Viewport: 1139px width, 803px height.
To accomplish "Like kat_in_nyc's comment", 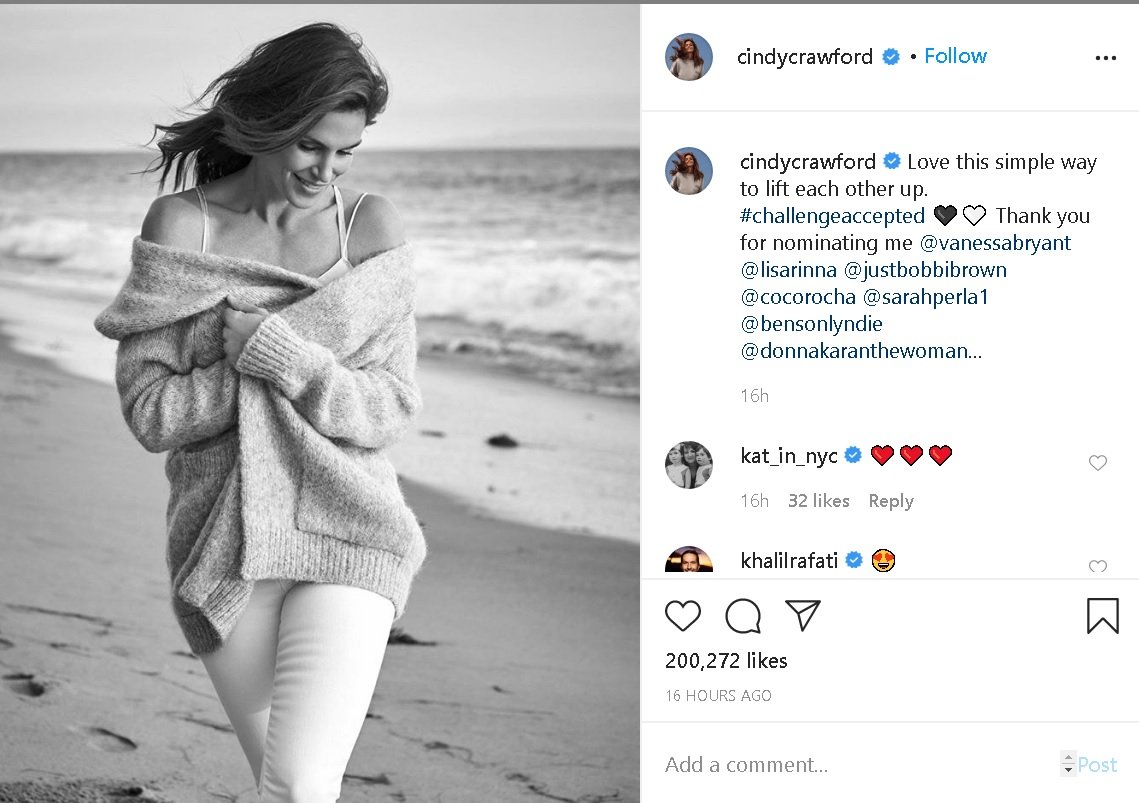I will [1098, 463].
